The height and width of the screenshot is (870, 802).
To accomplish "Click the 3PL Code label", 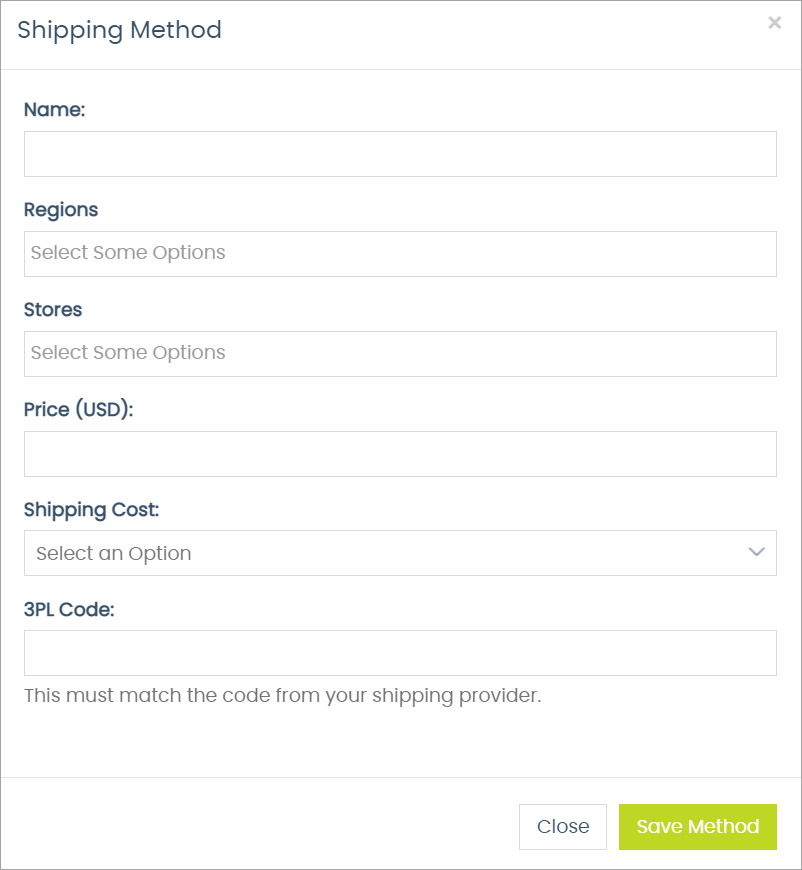I will click(x=67, y=609).
